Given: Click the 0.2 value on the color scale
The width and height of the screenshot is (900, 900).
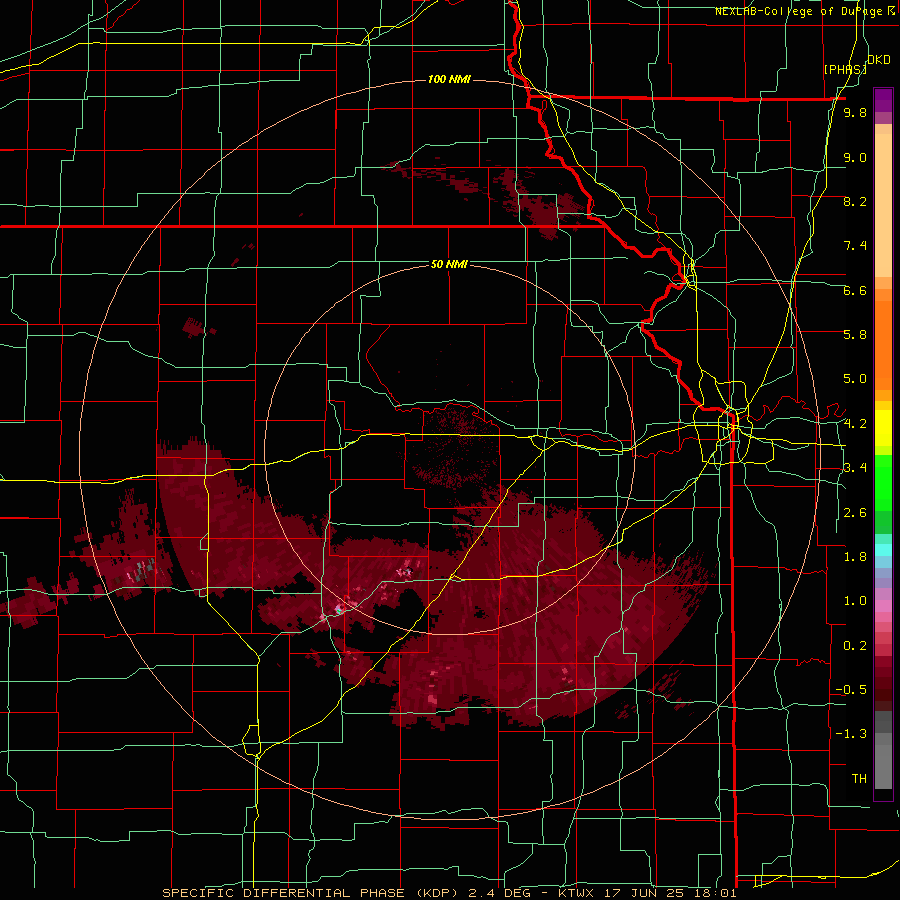Looking at the screenshot, I should click(x=855, y=645).
